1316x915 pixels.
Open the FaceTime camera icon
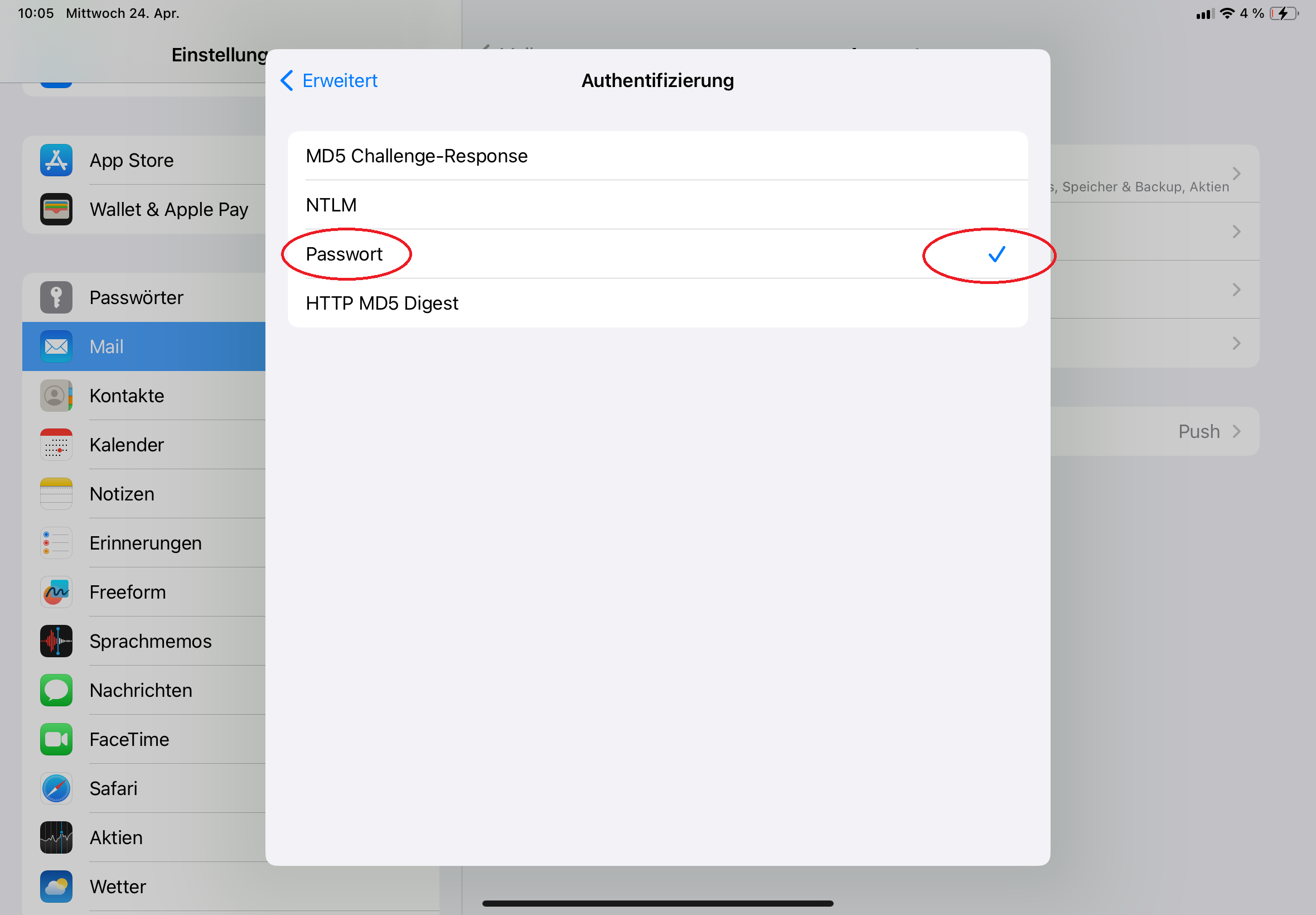(x=56, y=740)
